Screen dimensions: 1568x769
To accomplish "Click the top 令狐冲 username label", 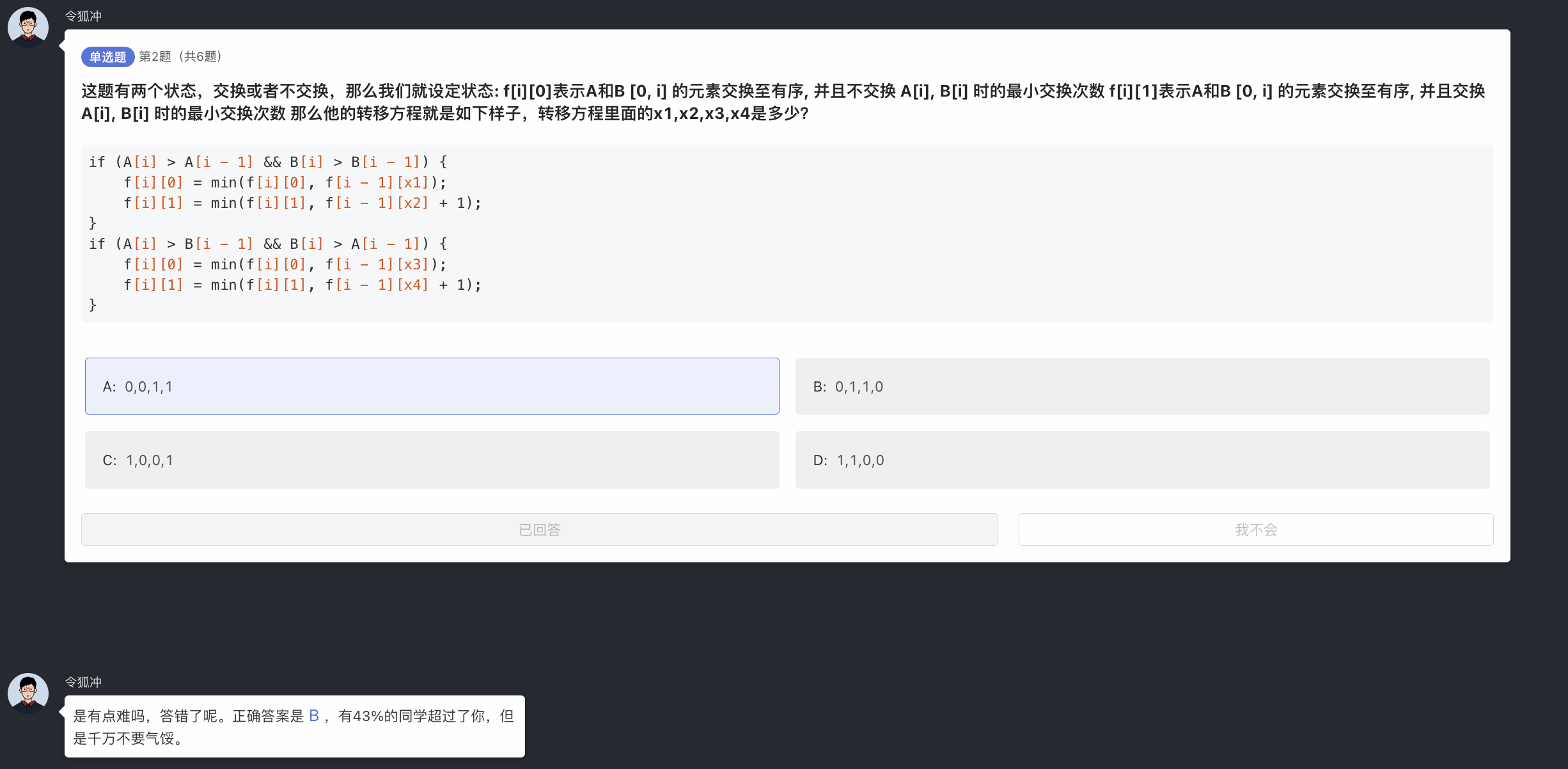I will [x=83, y=16].
